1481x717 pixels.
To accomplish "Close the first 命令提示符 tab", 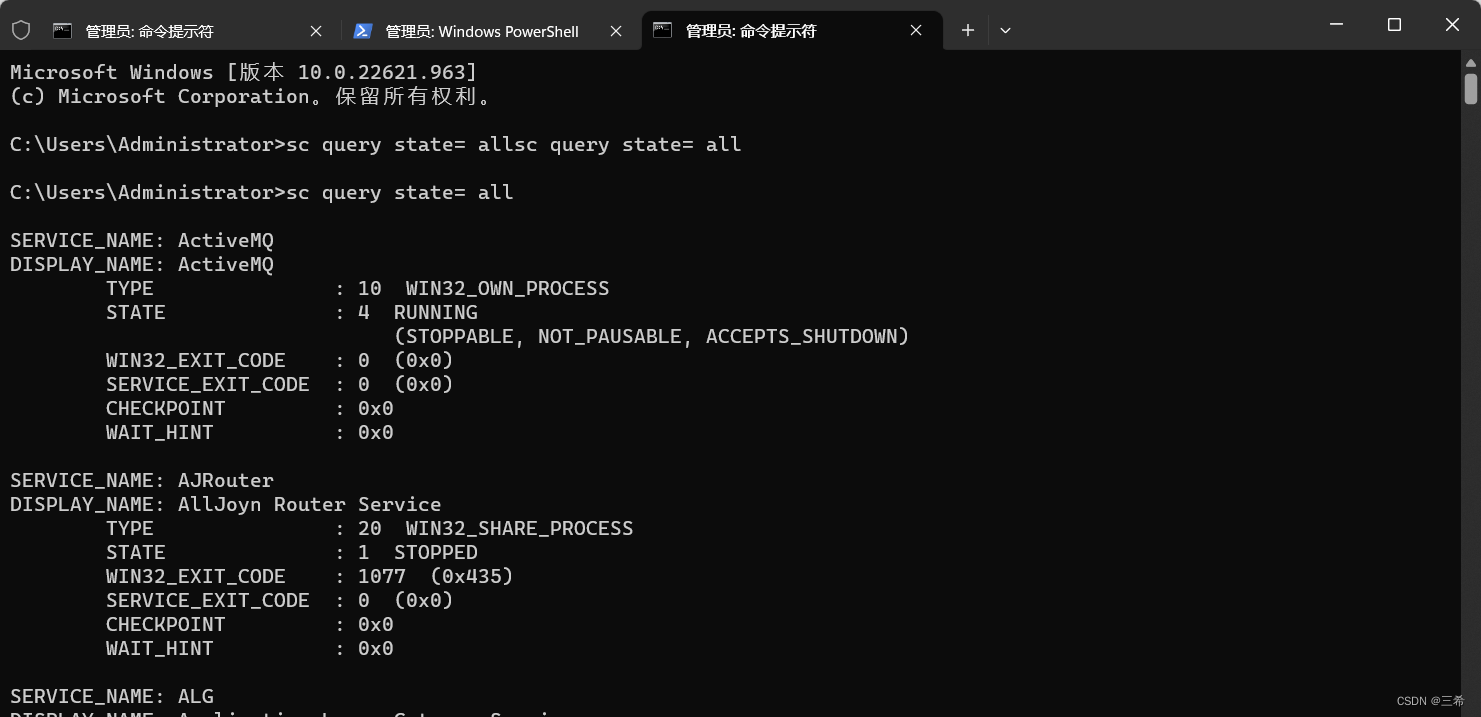I will (x=316, y=31).
